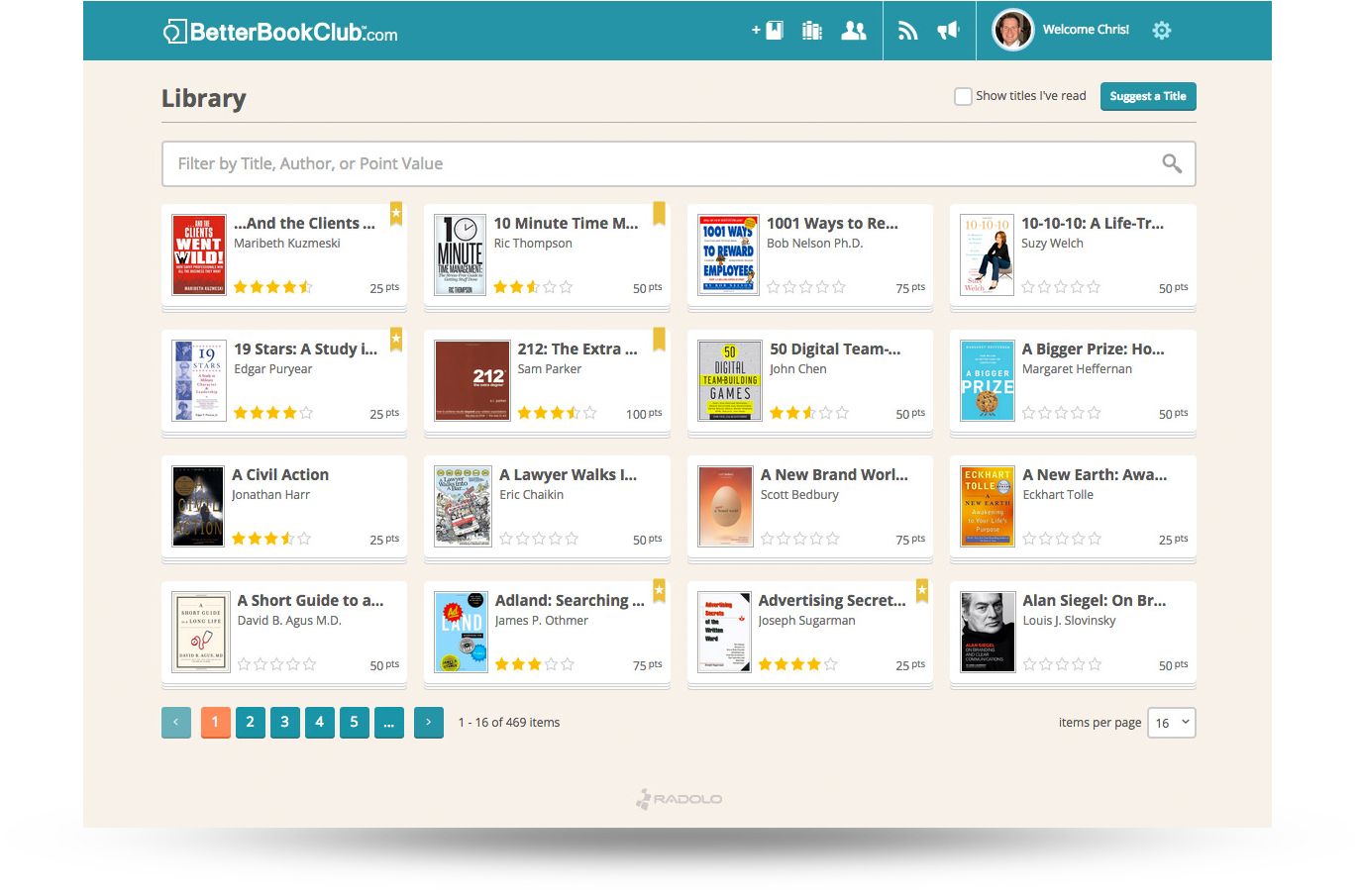The width and height of the screenshot is (1362, 896).
Task: Toggle the star bookmark on Advertising Secrets card
Action: click(x=922, y=591)
